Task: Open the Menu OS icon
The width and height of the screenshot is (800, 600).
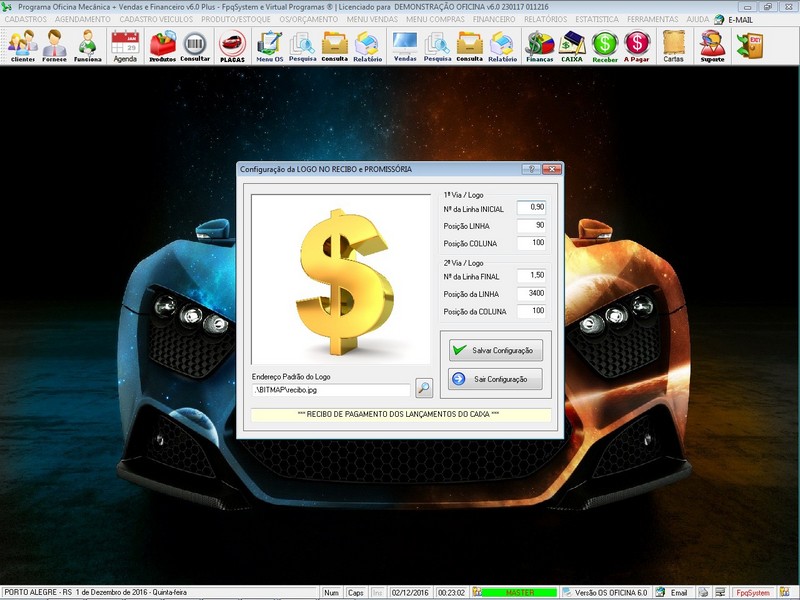Action: (269, 46)
